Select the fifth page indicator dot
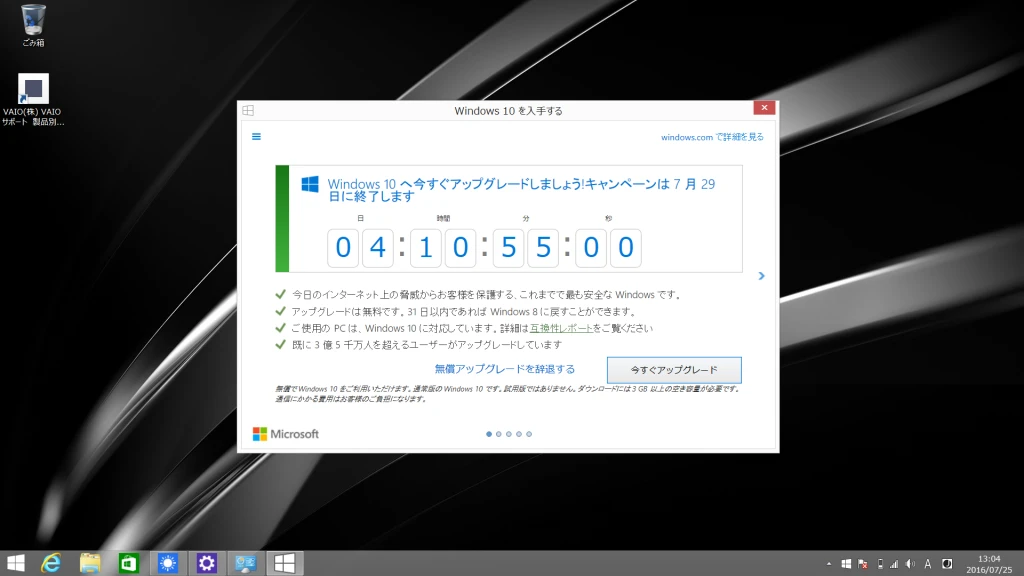 pyautogui.click(x=529, y=434)
